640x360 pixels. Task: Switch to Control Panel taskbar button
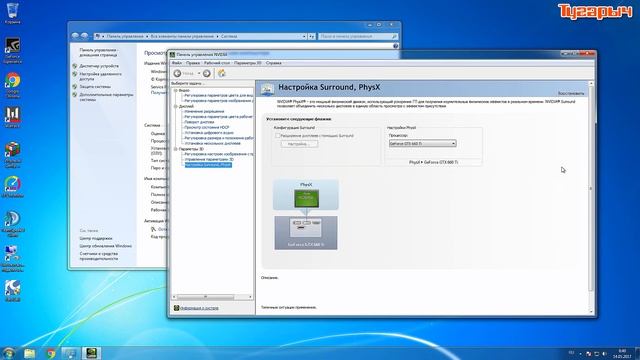tap(70, 353)
